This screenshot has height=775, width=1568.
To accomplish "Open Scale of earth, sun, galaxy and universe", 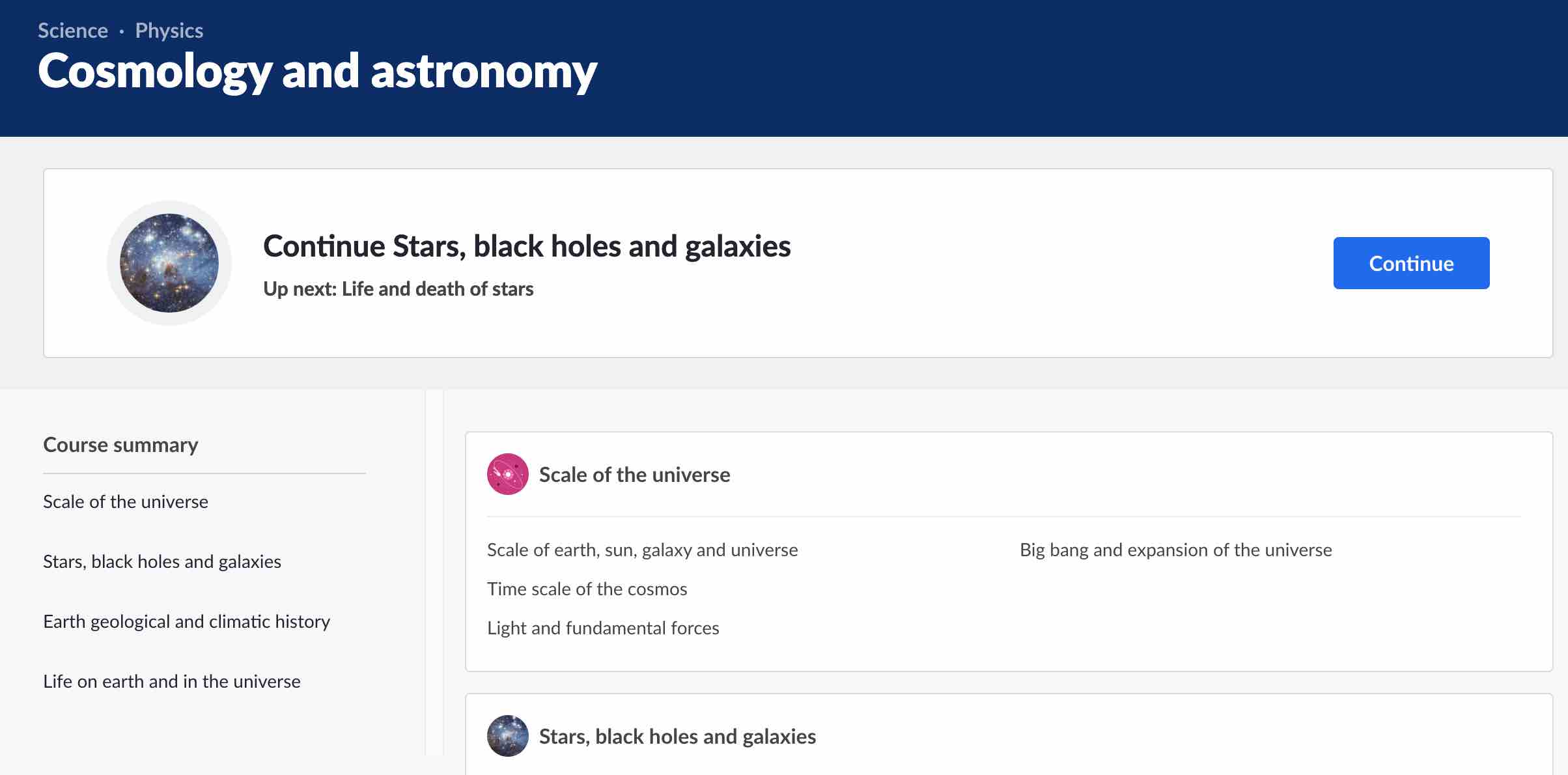I will coord(642,550).
